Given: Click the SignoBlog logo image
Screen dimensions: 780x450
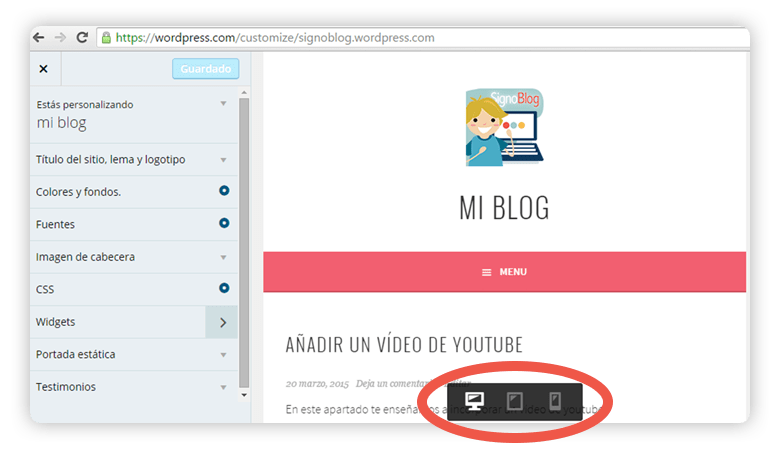Looking at the screenshot, I should tap(504, 127).
